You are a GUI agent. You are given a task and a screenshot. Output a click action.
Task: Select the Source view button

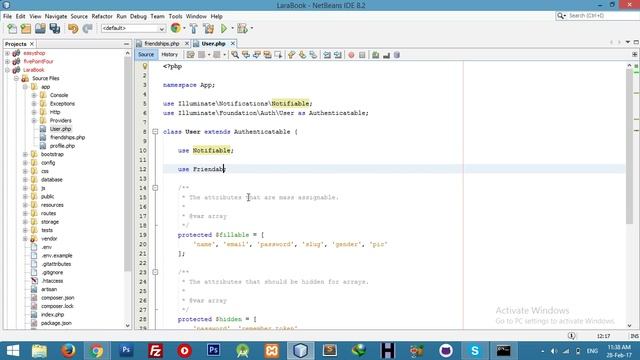tap(146, 54)
